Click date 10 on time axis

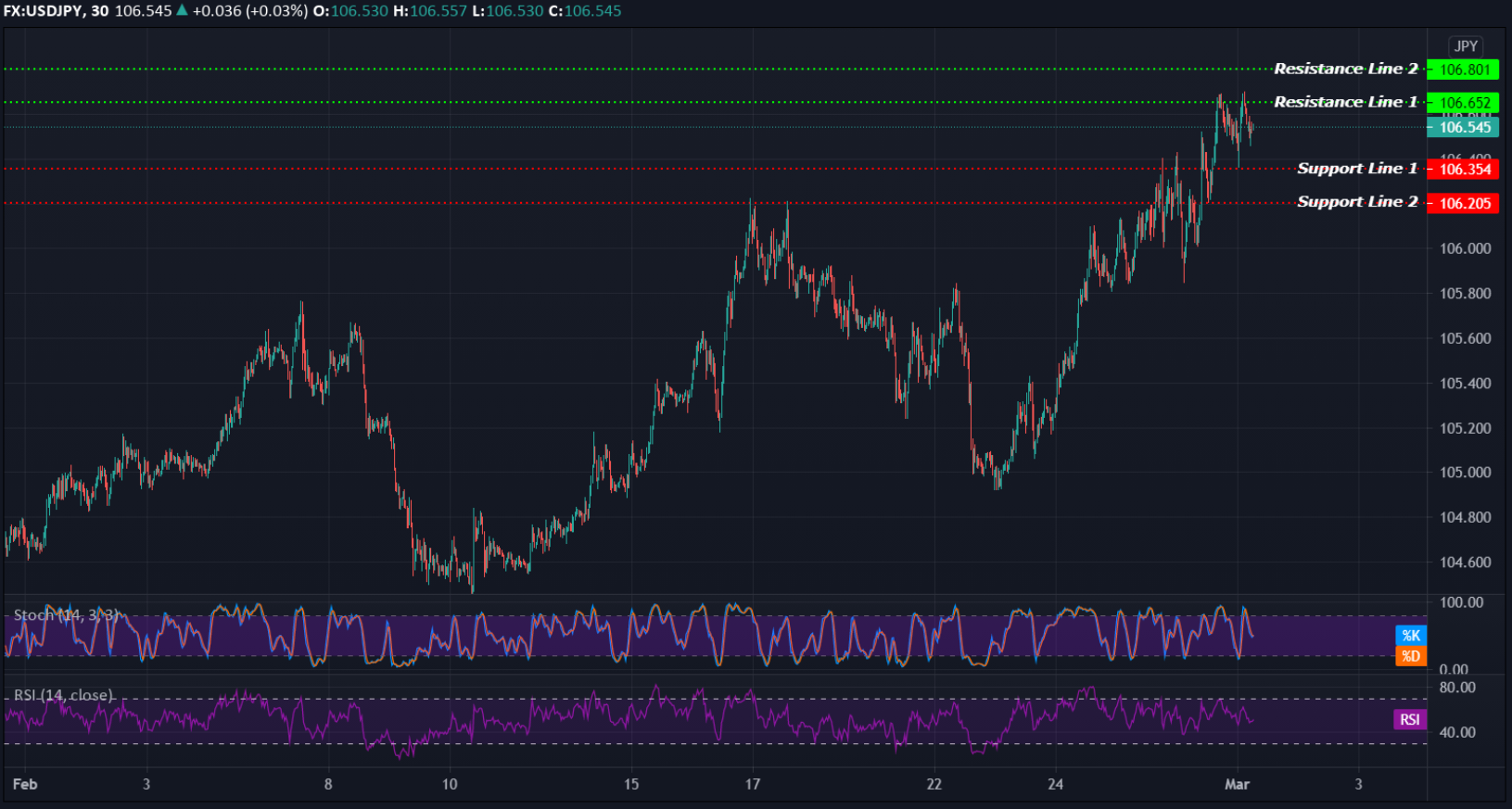[x=450, y=785]
